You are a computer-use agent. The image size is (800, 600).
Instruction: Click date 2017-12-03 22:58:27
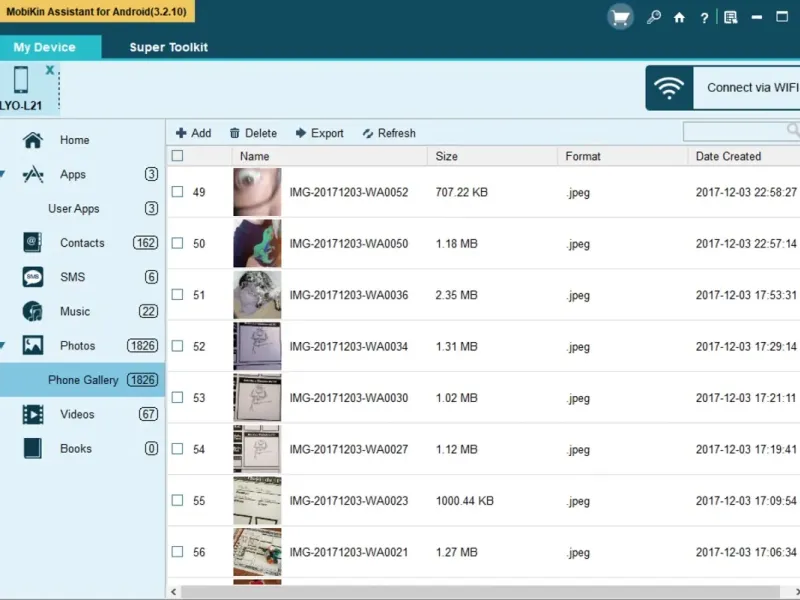[746, 192]
